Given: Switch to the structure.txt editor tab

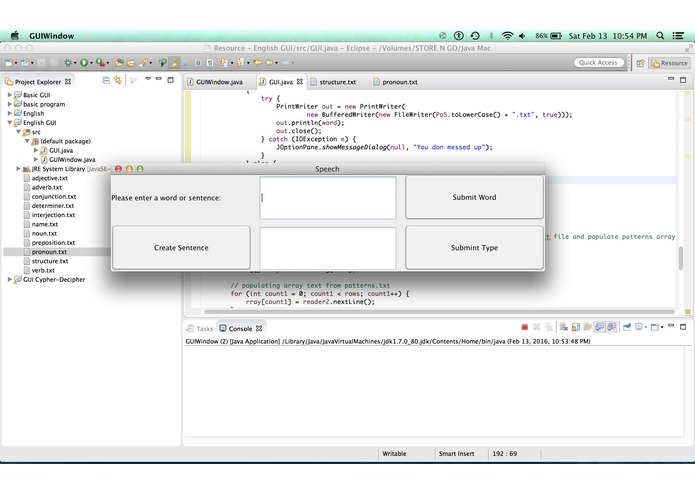Looking at the screenshot, I should point(333,82).
